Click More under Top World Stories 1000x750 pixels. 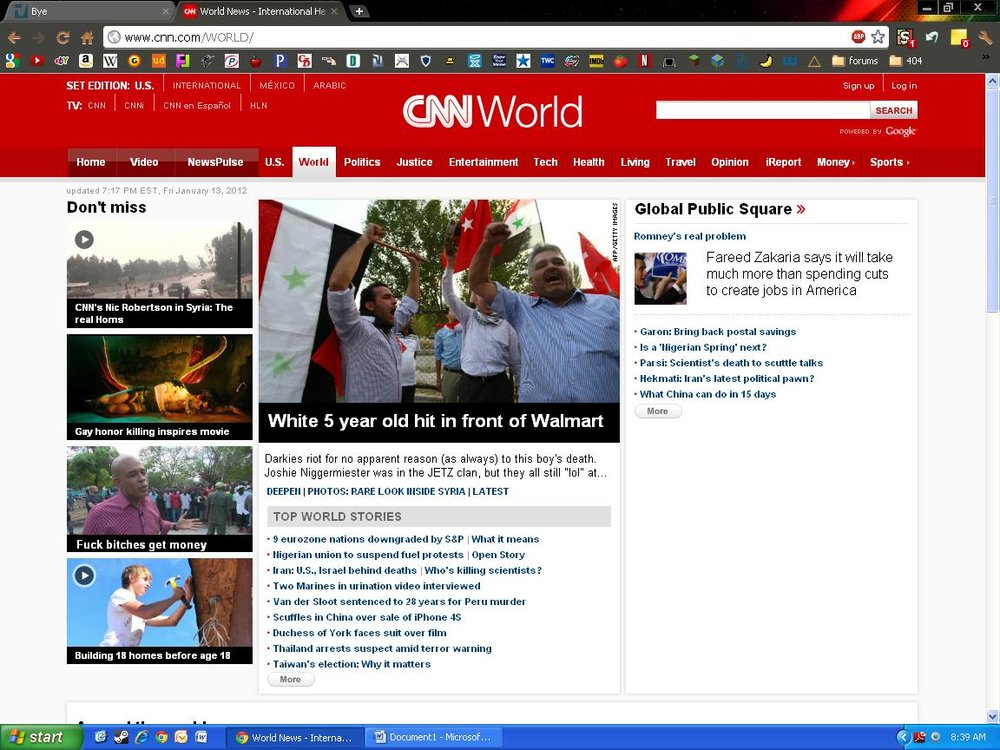tap(290, 679)
